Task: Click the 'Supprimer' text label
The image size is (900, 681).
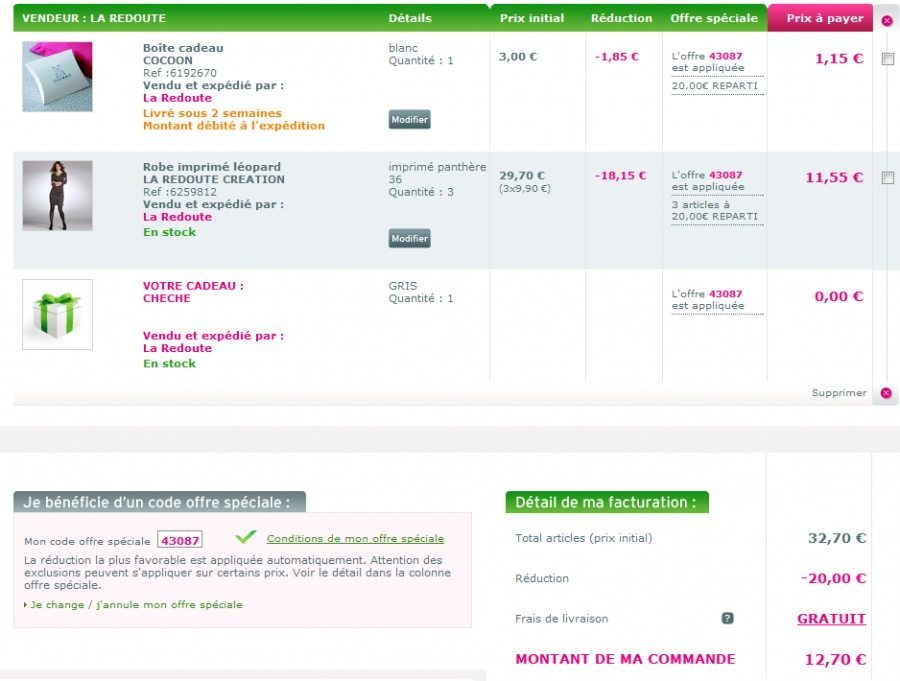Action: 839,393
